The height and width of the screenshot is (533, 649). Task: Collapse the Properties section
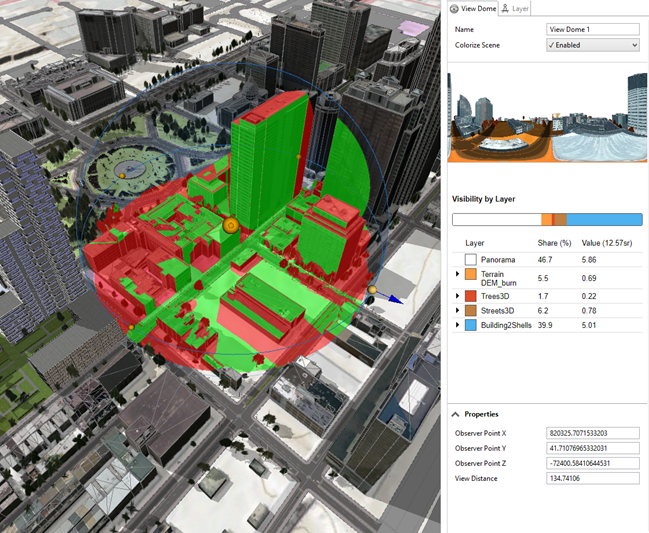456,414
